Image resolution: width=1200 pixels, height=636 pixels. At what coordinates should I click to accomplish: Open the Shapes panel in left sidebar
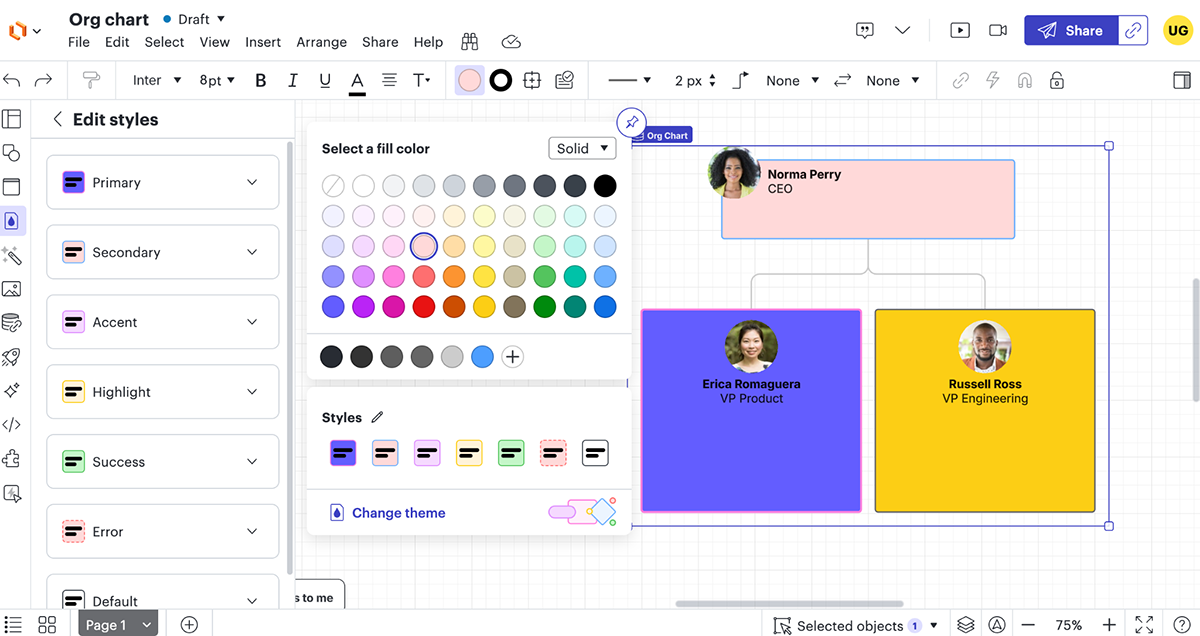pyautogui.click(x=12, y=153)
